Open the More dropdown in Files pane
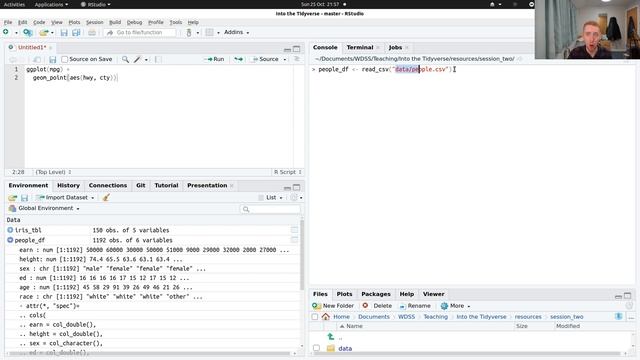The image size is (640, 360). coord(456,306)
